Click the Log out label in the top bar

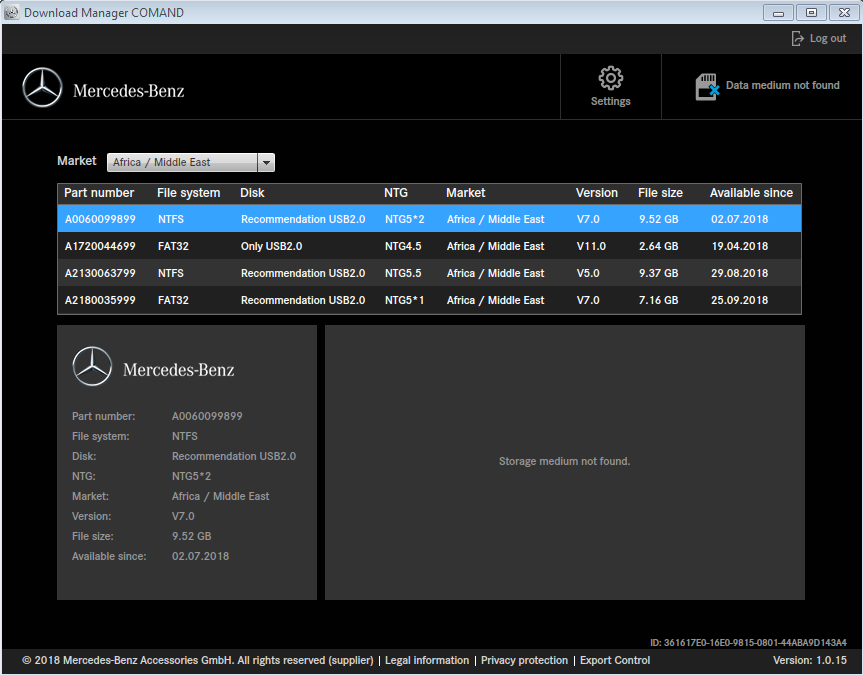click(x=827, y=38)
